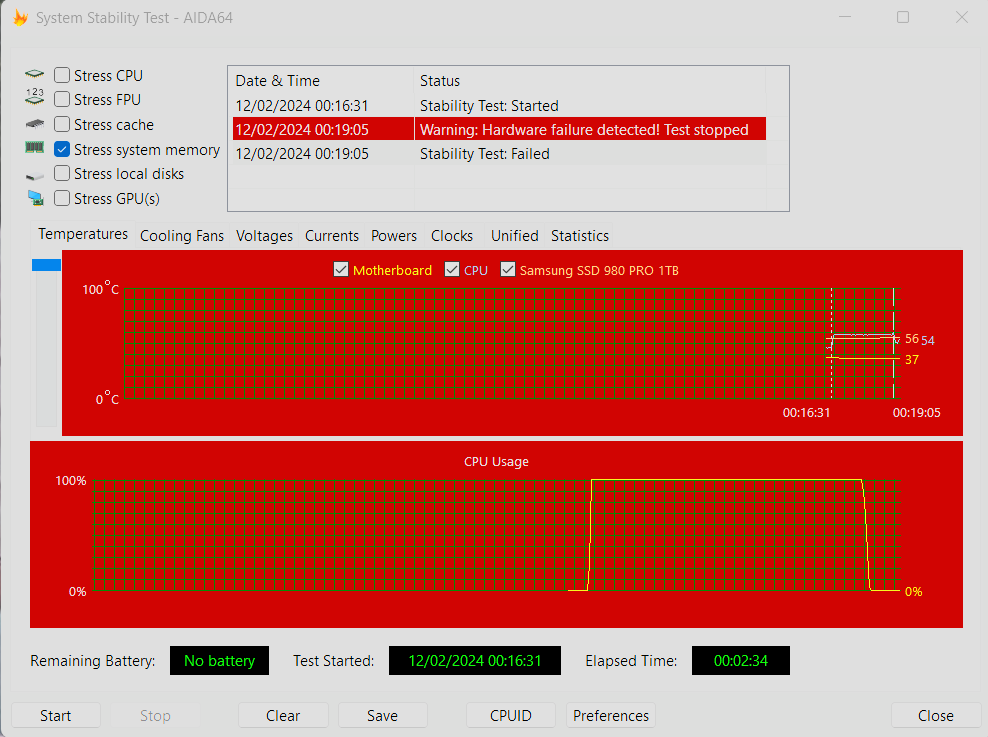Click the Test Started value 12/02/2024 00:16:31
The height and width of the screenshot is (737, 988).
click(474, 661)
